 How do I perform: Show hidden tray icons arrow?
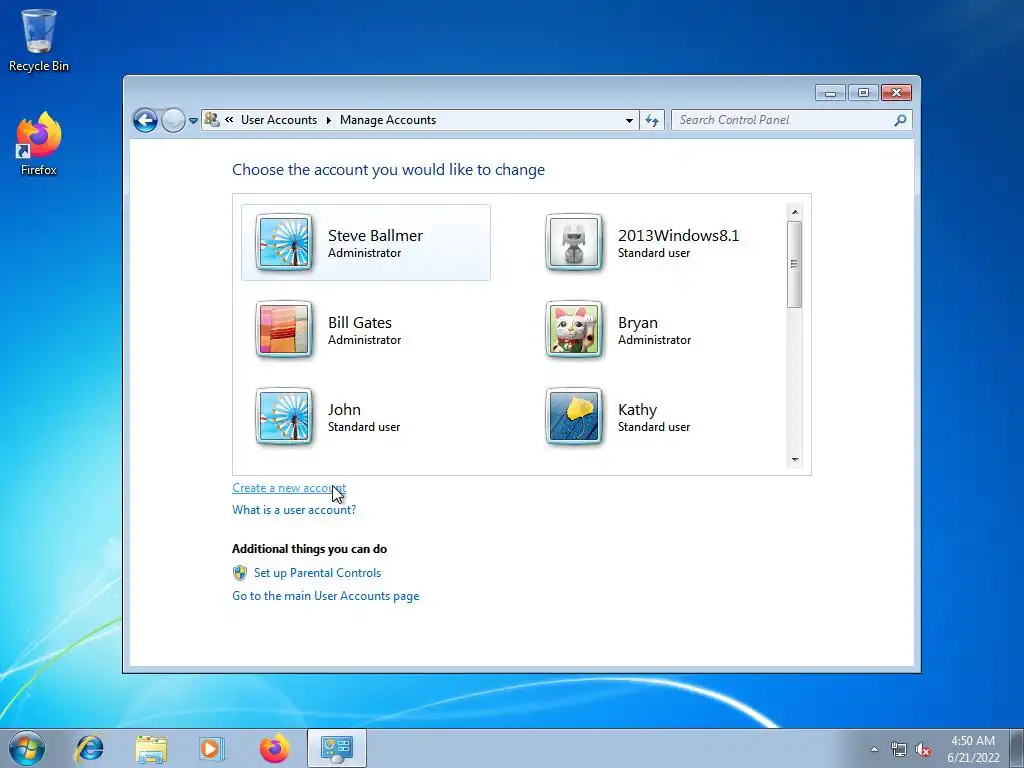click(874, 749)
